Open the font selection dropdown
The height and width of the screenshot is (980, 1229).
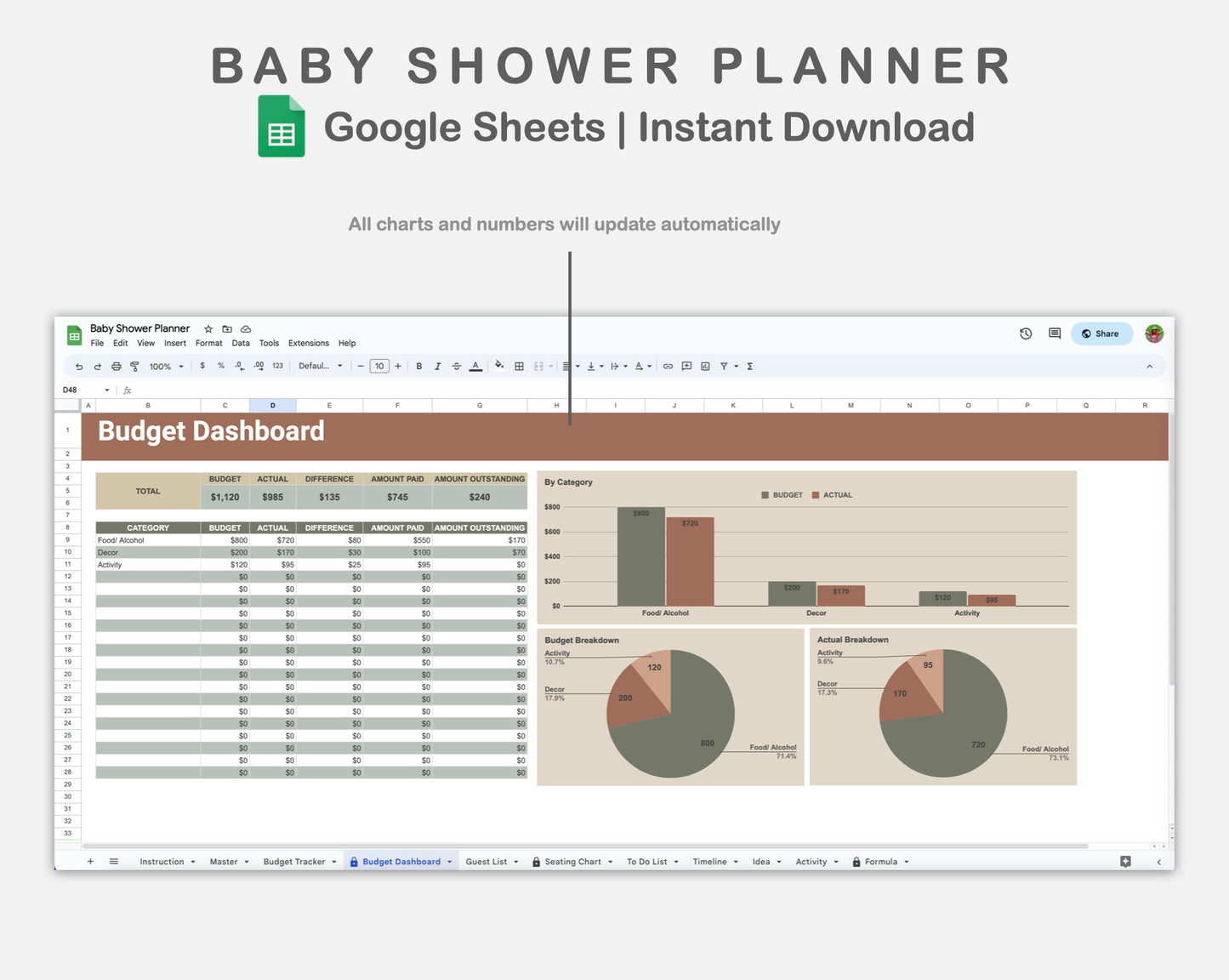coord(320,366)
